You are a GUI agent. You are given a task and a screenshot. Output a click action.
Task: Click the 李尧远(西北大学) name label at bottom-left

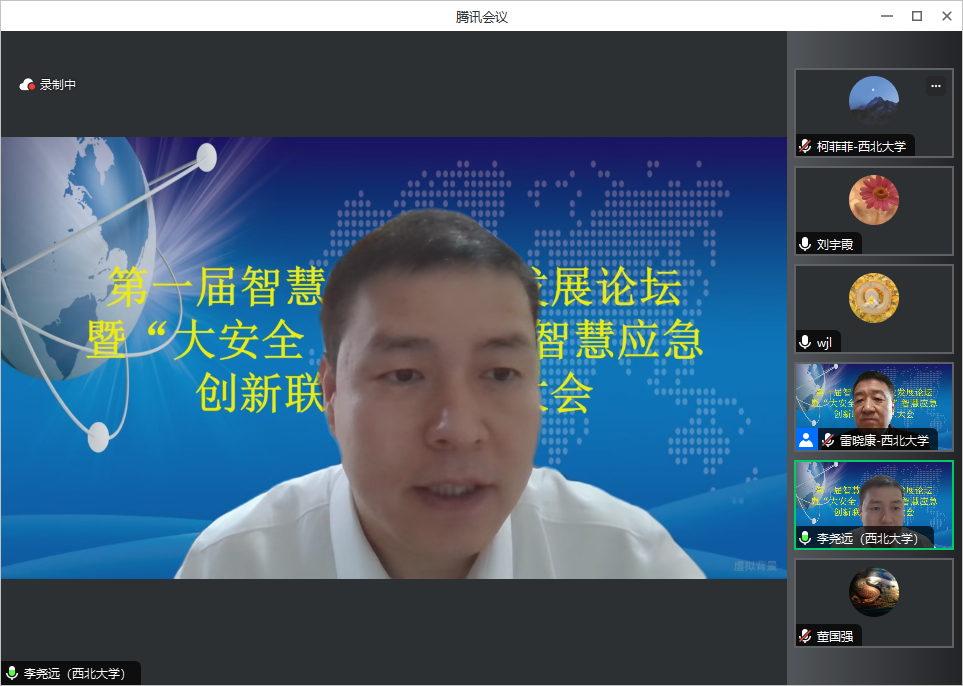tap(77, 674)
